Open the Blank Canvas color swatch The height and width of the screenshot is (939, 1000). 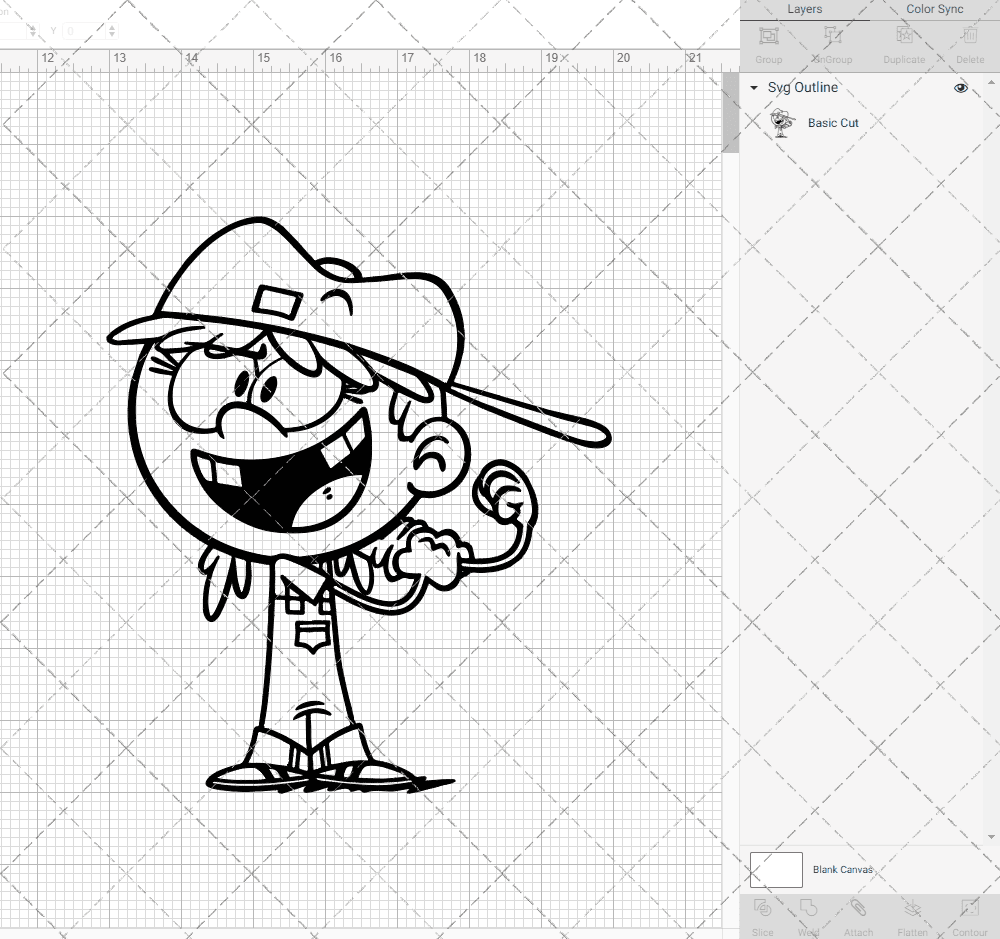(776, 869)
